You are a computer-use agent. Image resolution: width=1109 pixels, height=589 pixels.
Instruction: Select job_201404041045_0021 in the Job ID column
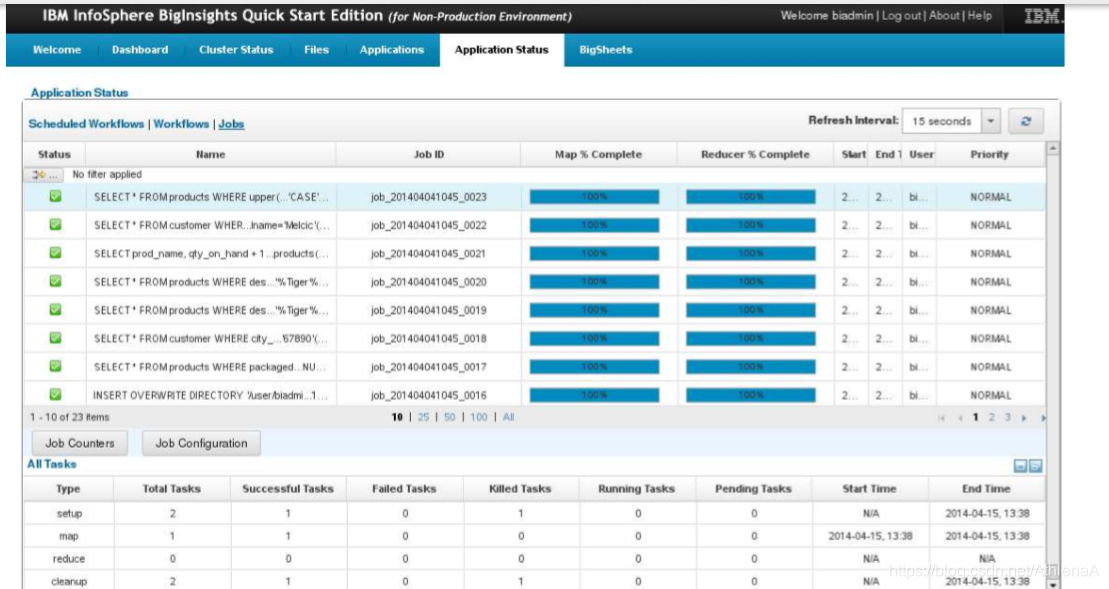429,254
